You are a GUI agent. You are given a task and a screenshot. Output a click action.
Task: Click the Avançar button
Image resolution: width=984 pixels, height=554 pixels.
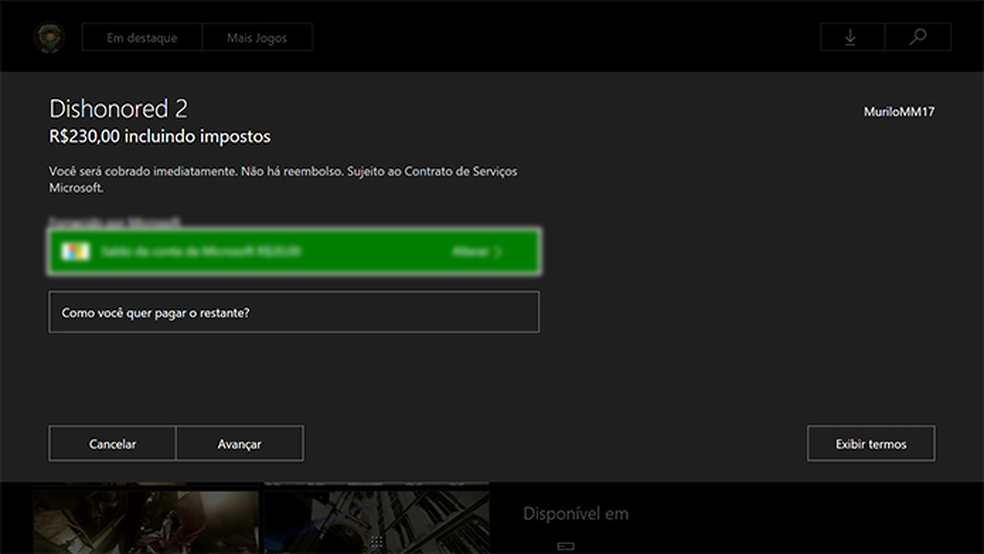[x=240, y=444]
